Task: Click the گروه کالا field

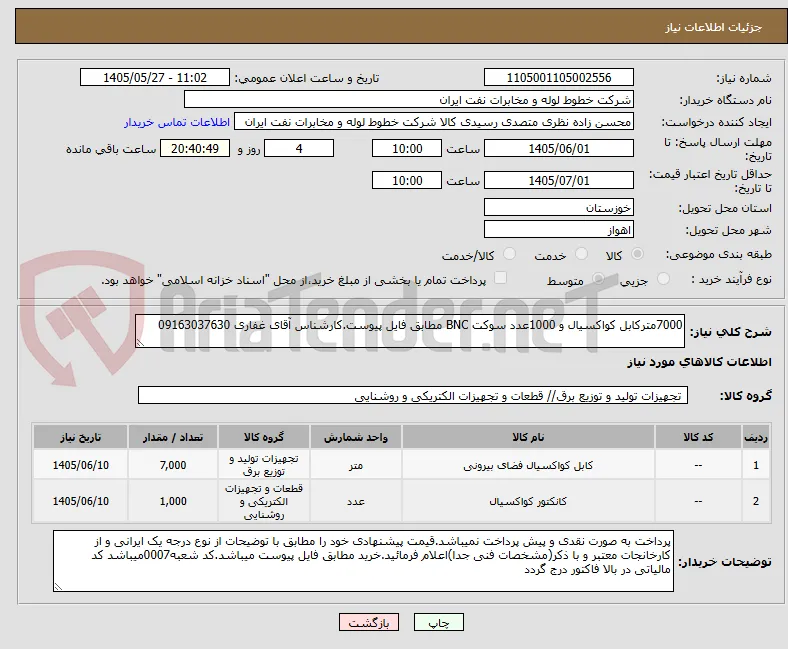Action: pyautogui.click(x=413, y=395)
